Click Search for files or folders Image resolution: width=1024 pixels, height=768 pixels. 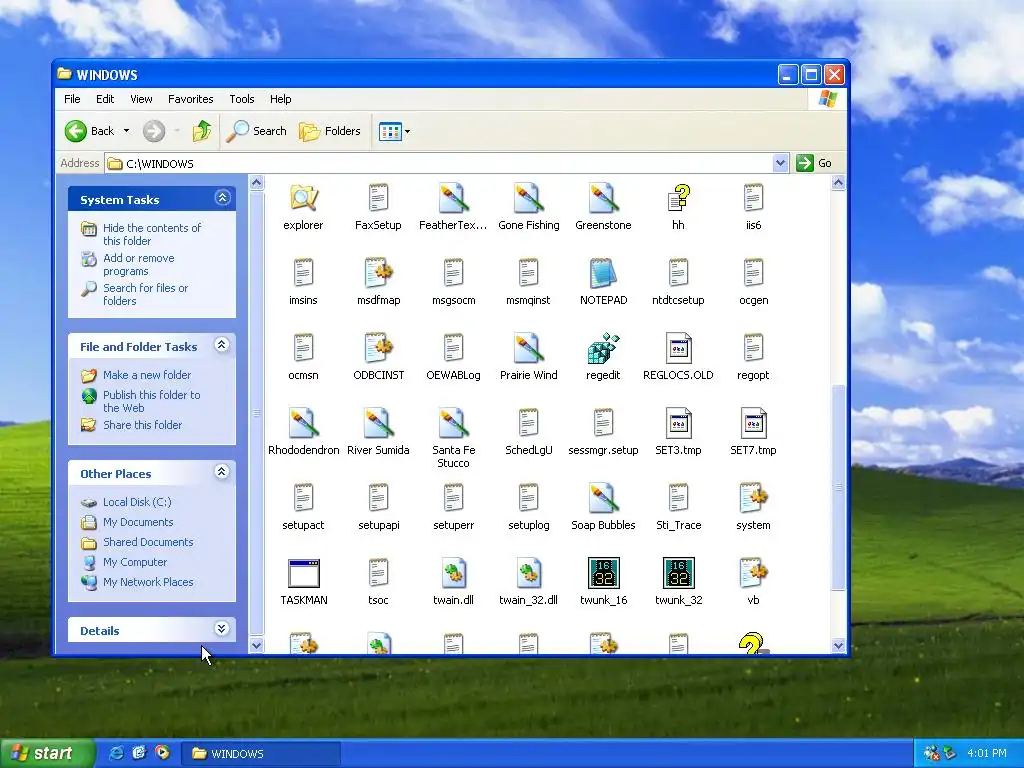pyautogui.click(x=146, y=295)
